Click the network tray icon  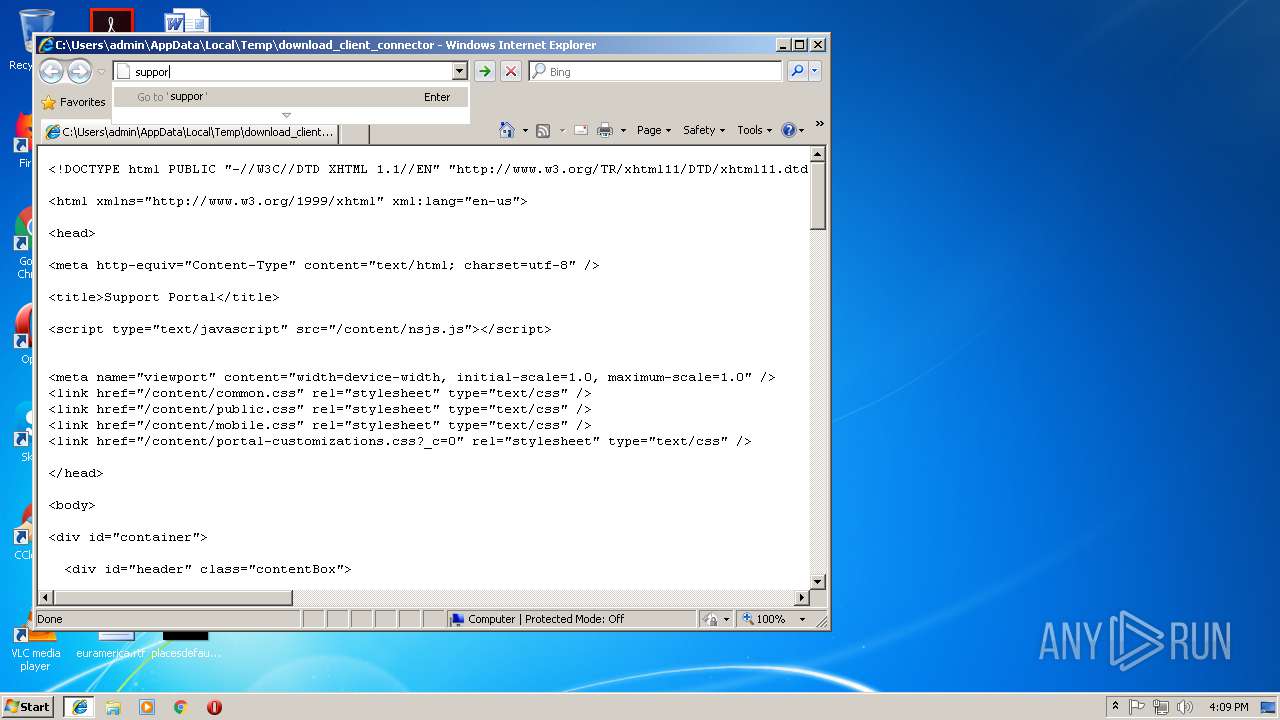(1161, 707)
